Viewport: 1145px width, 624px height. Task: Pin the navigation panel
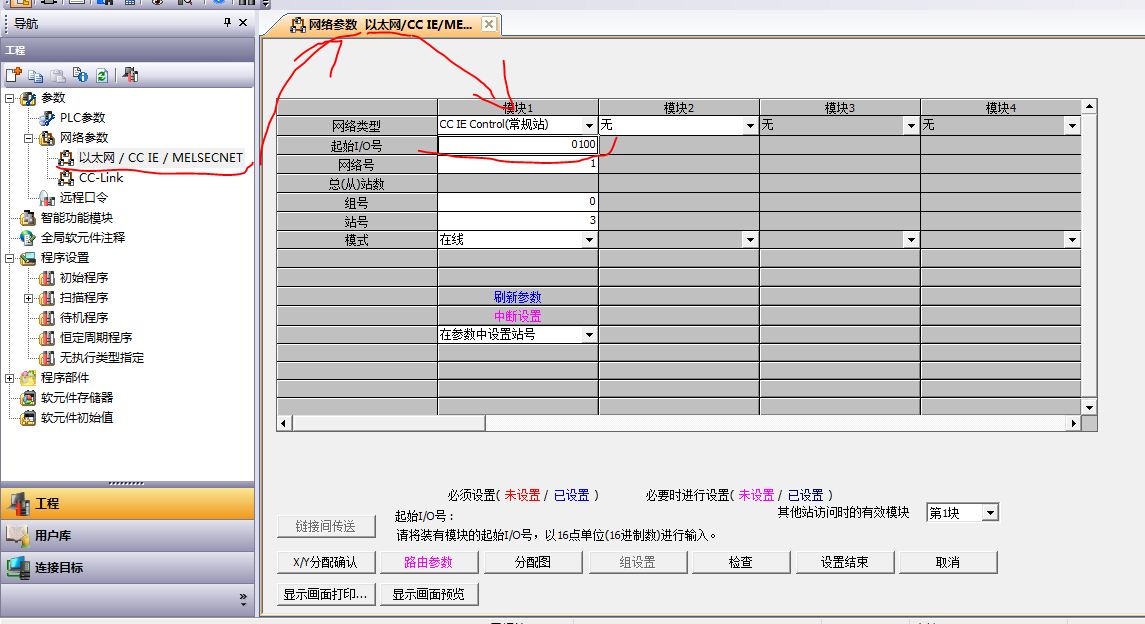[227, 22]
